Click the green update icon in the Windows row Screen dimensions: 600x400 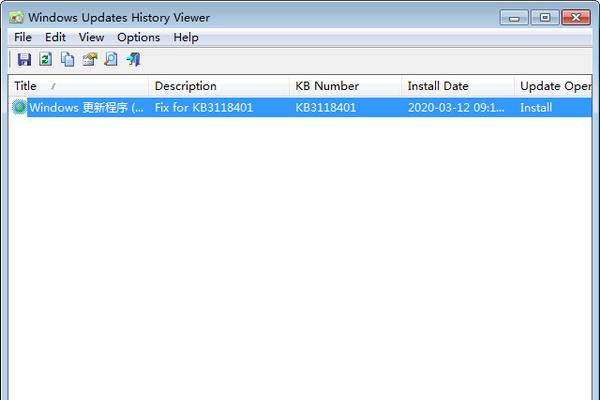19,107
